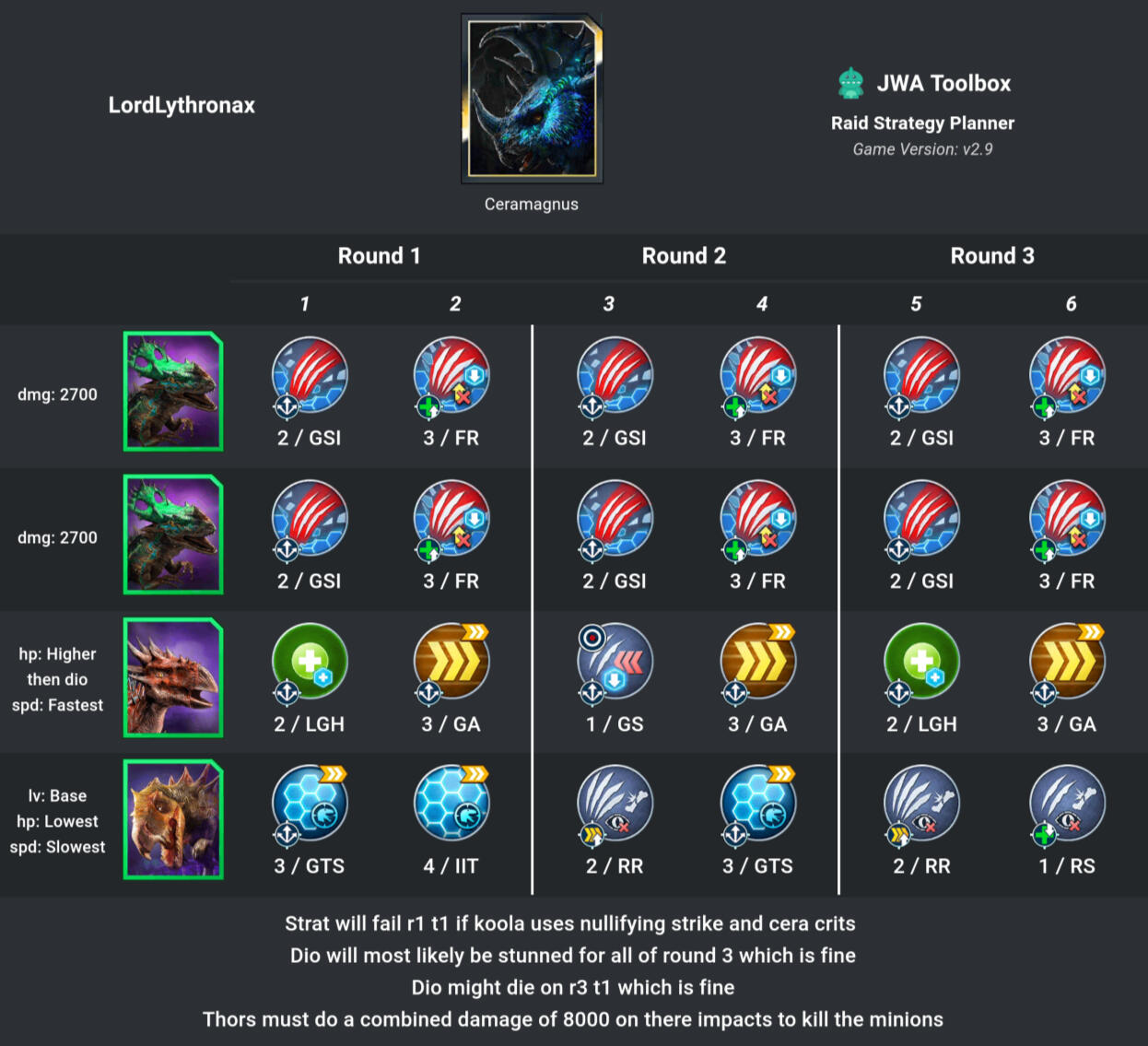The image size is (1148, 1046).
Task: Open the Round 3 header
Action: (992, 256)
